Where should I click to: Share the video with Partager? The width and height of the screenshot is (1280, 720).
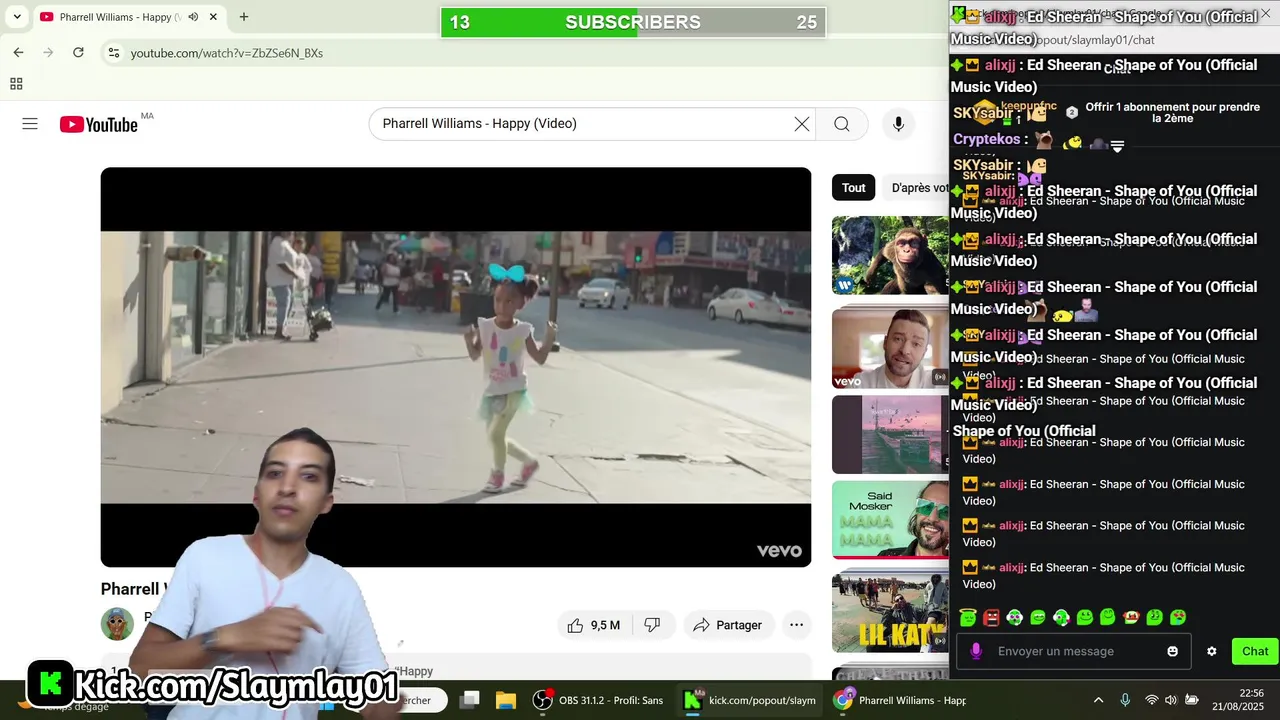(728, 625)
